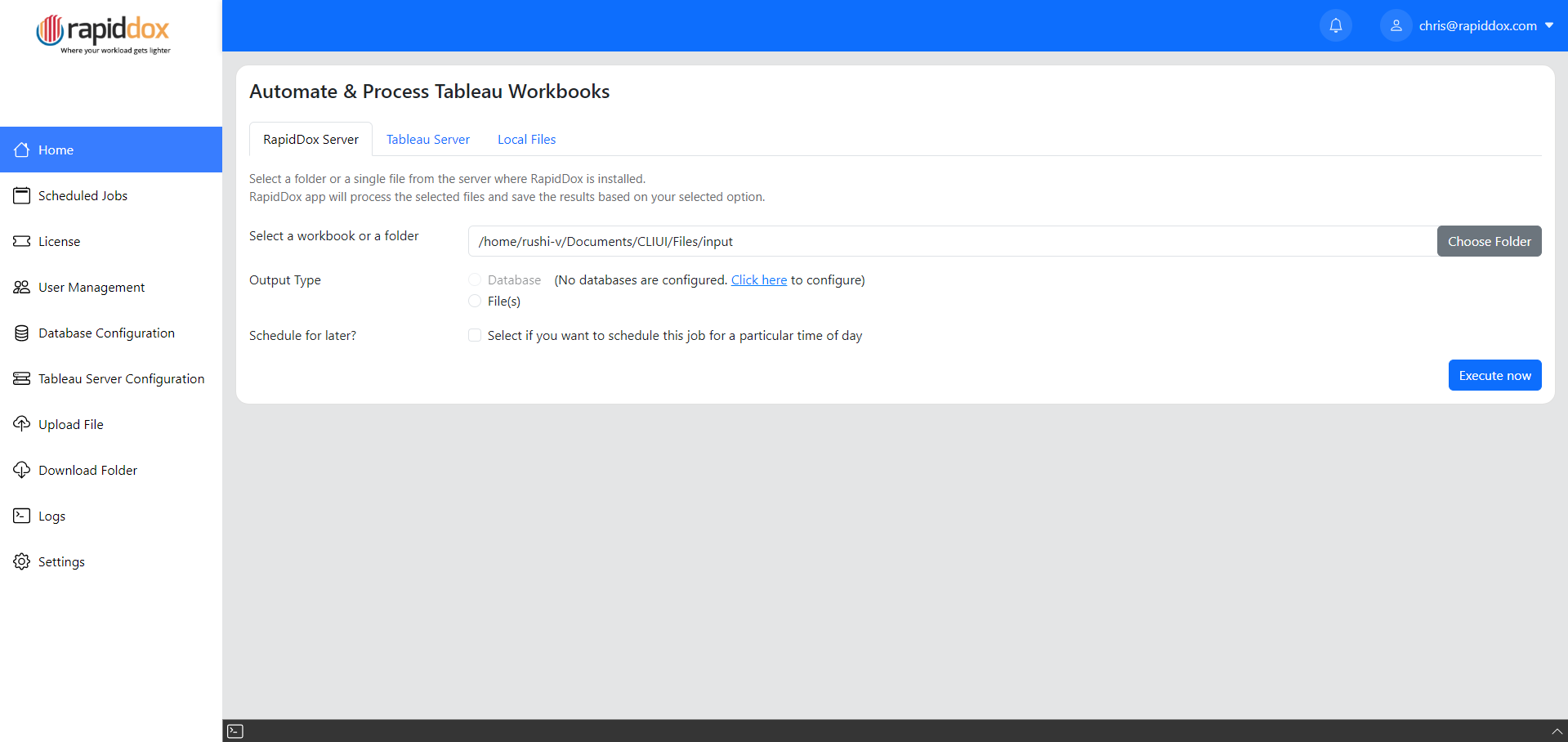Switch to the Local Files tab
The width and height of the screenshot is (1568, 742).
click(x=526, y=139)
